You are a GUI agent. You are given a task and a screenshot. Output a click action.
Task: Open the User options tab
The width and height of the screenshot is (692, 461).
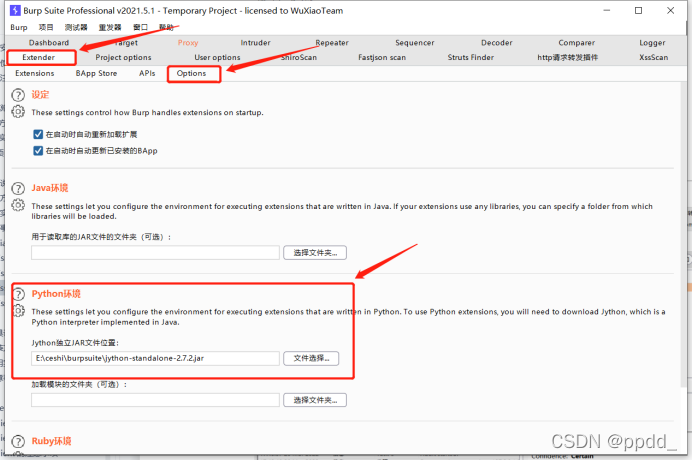coord(217,57)
